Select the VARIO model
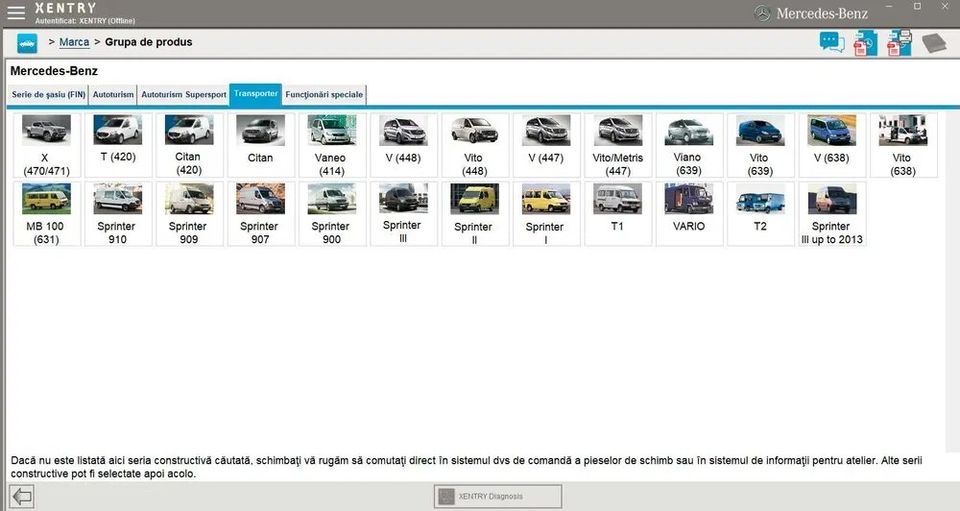 point(689,214)
